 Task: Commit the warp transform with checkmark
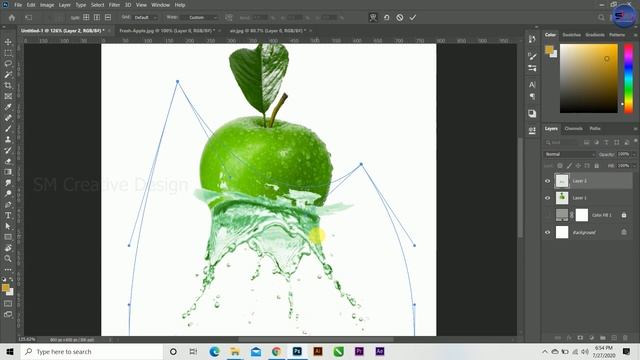413,18
